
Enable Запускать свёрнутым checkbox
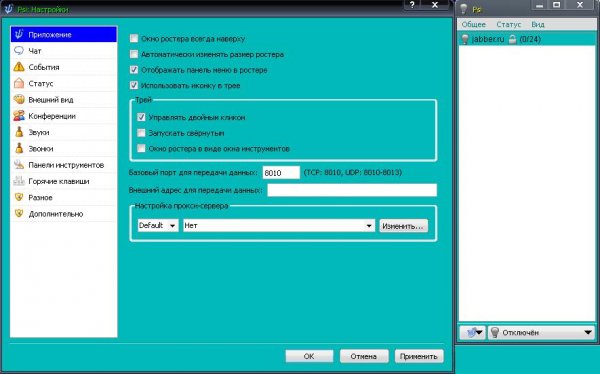click(x=141, y=133)
